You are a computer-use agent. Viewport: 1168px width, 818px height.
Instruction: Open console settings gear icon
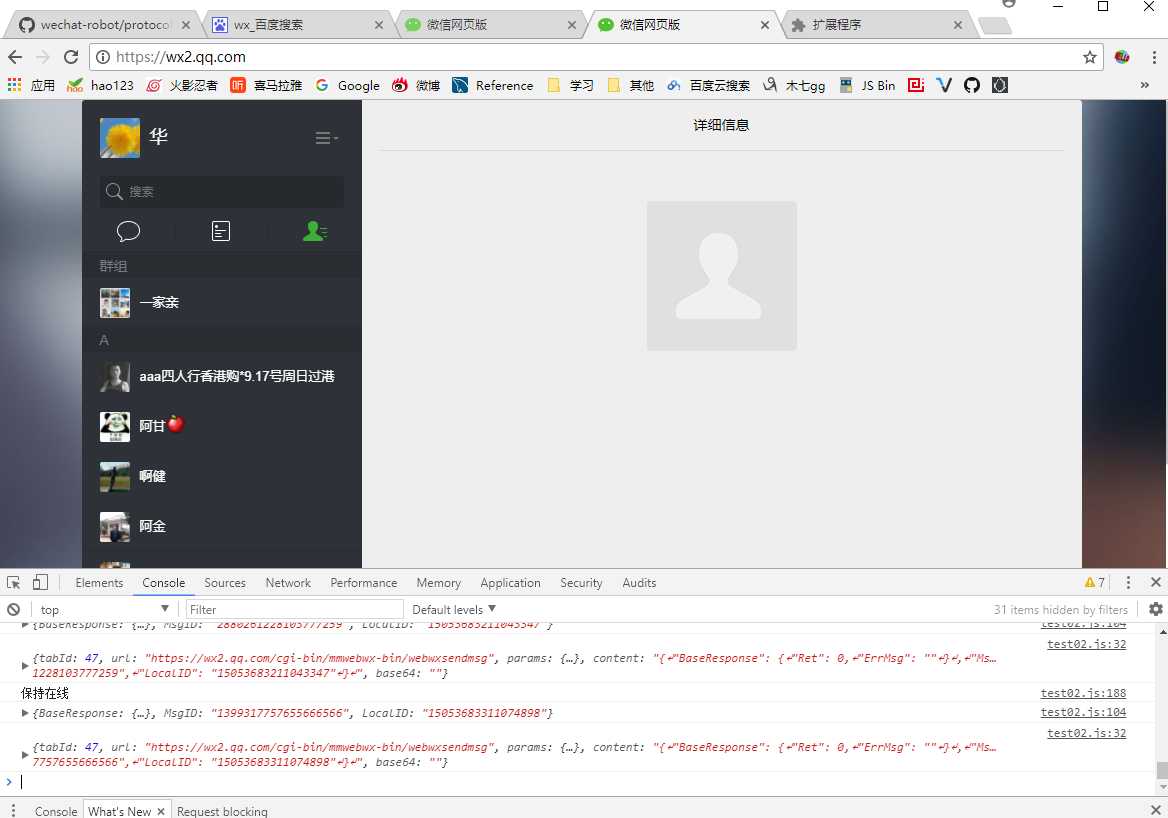[x=1155, y=609]
